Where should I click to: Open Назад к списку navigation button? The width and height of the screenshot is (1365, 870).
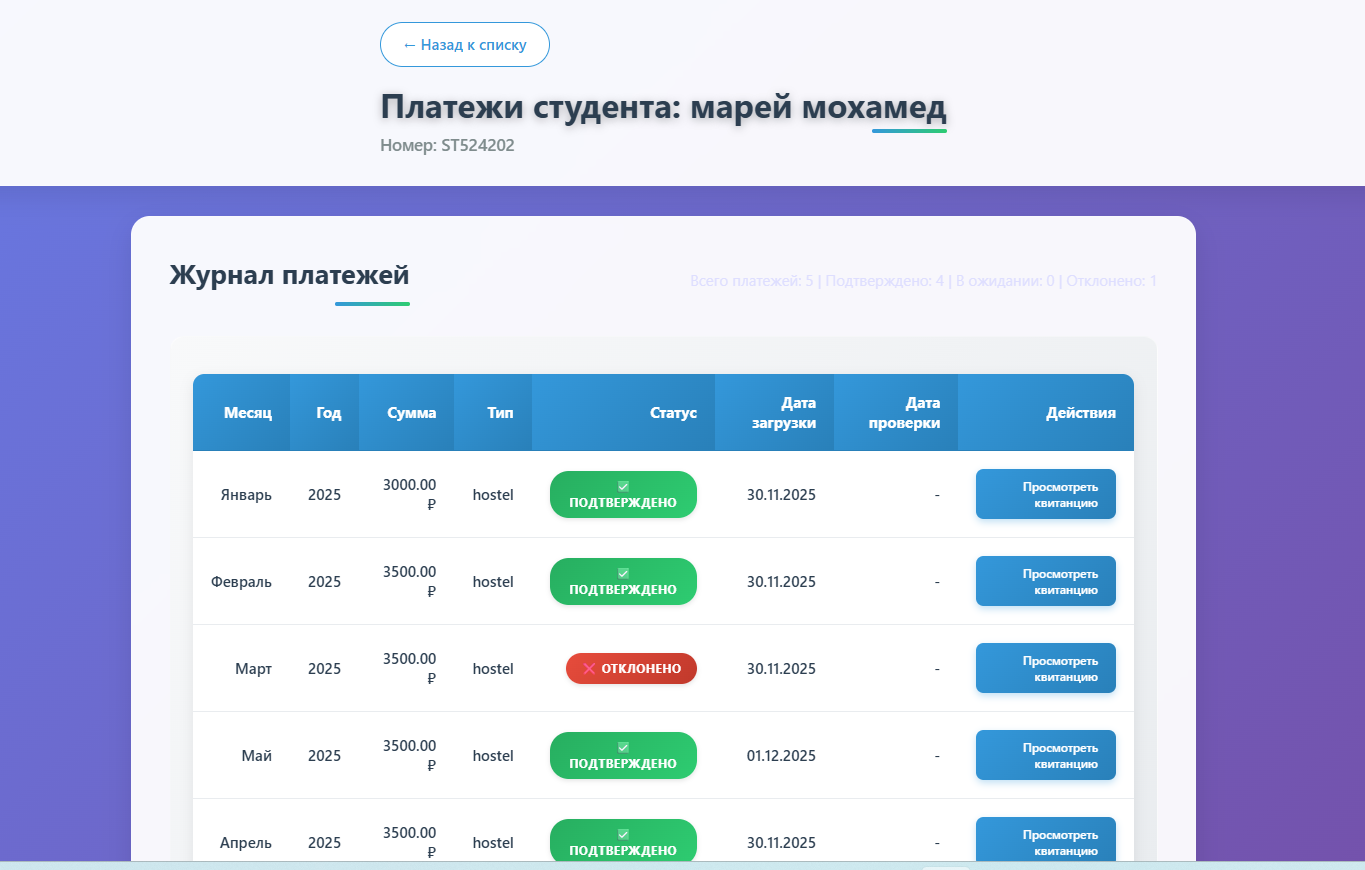pos(464,44)
